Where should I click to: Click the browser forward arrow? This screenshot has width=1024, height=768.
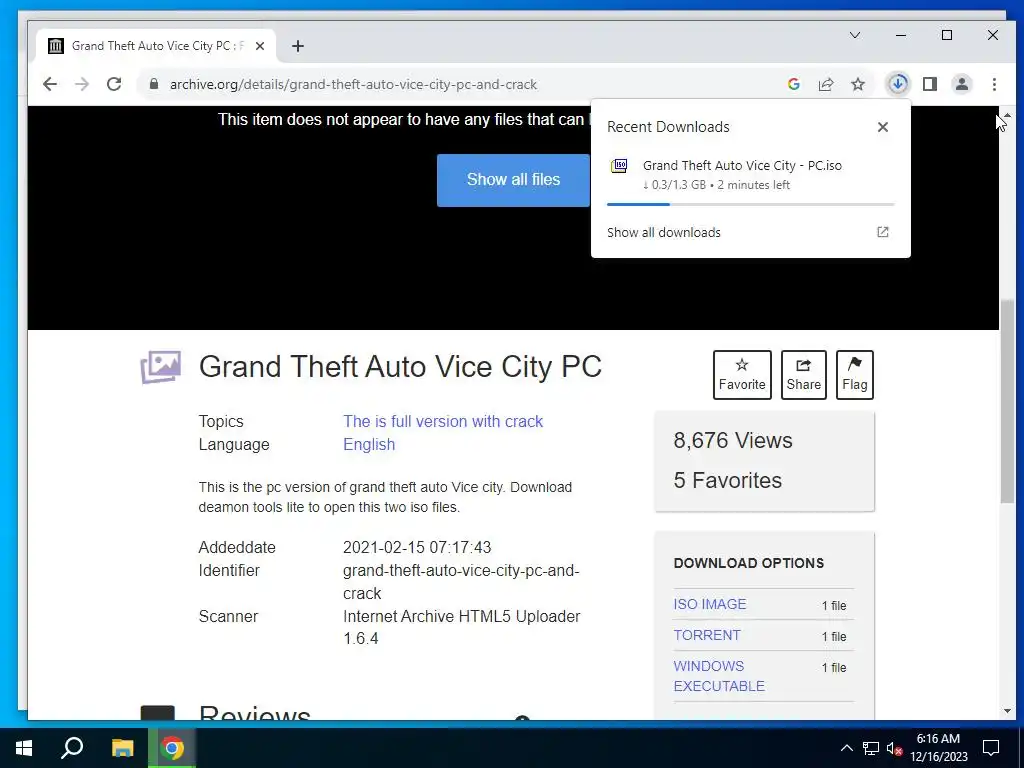pyautogui.click(x=82, y=84)
